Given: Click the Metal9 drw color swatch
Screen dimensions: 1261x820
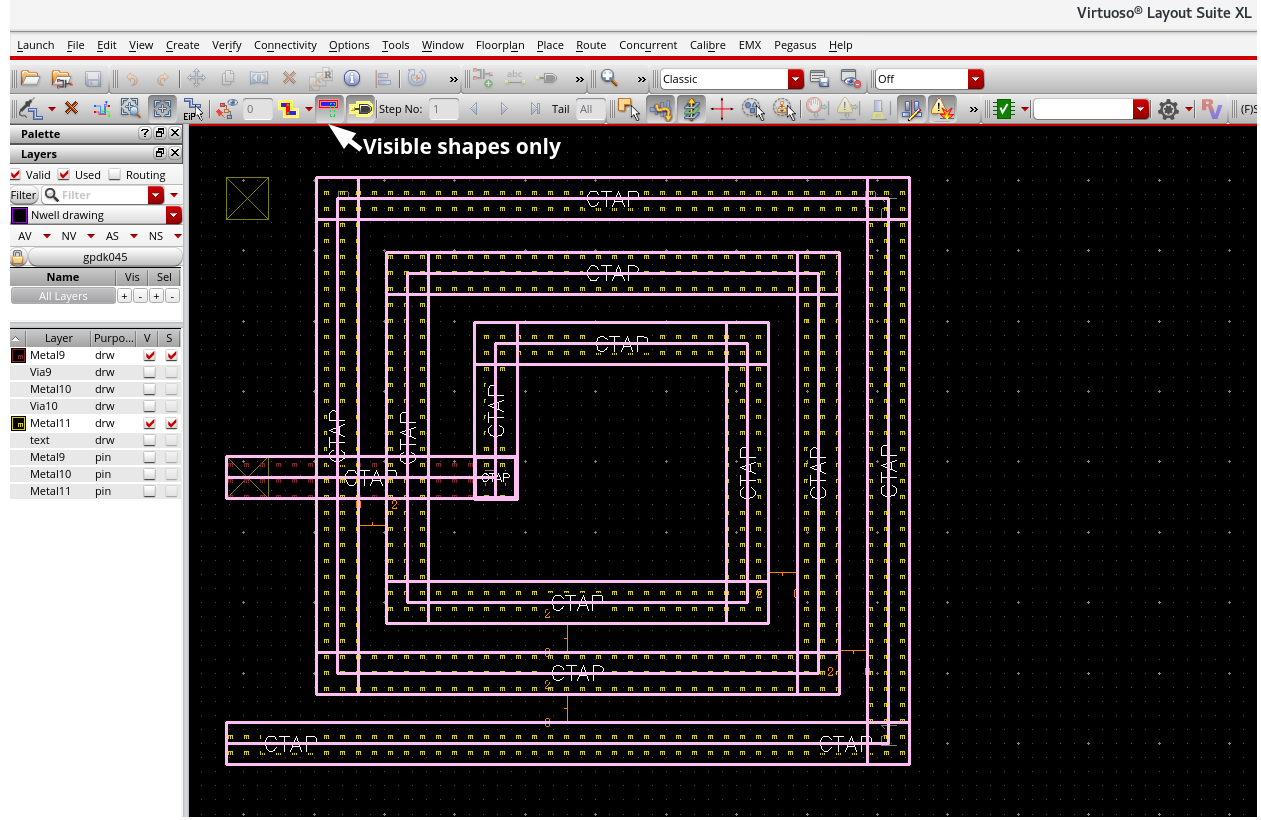Looking at the screenshot, I should 18,355.
